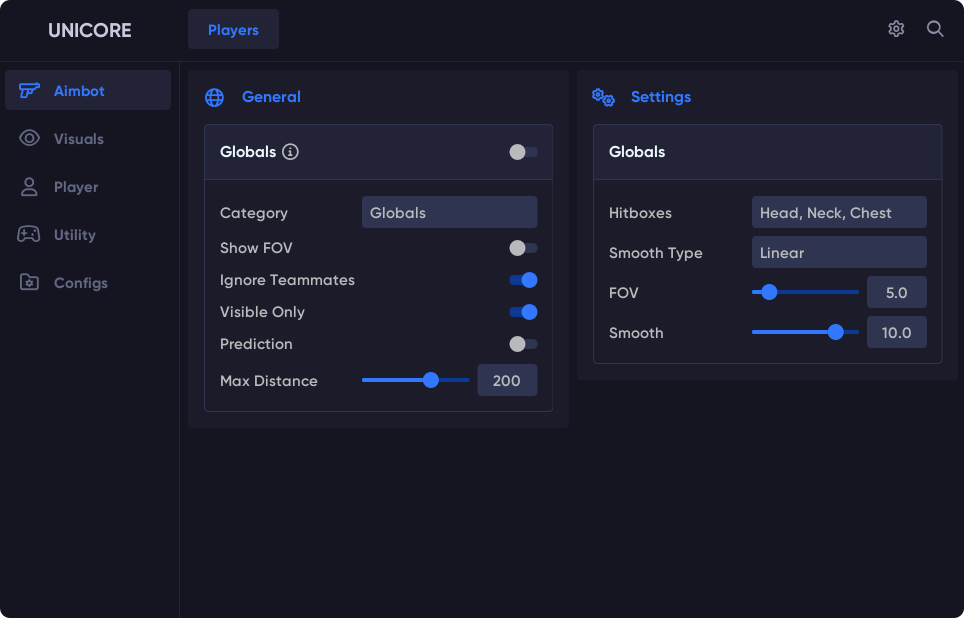Click the folder icon for Configs
The width and height of the screenshot is (964, 618).
pyautogui.click(x=29, y=282)
